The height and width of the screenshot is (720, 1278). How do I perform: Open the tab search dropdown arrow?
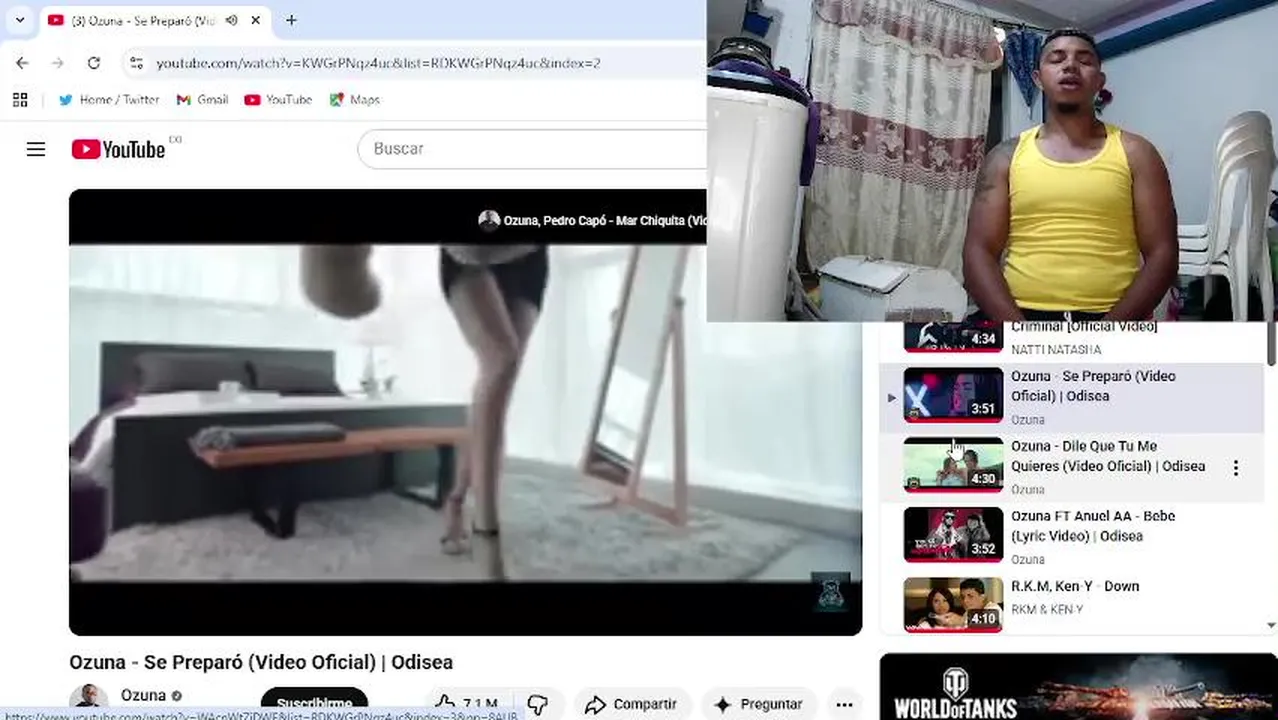20,20
